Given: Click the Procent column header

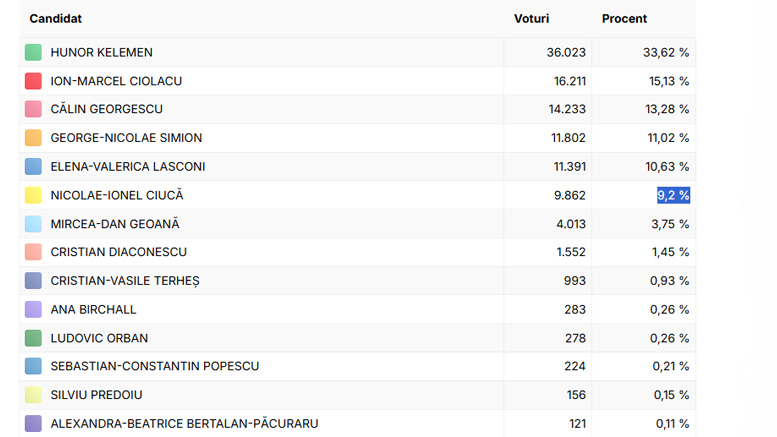Looking at the screenshot, I should click(x=624, y=19).
